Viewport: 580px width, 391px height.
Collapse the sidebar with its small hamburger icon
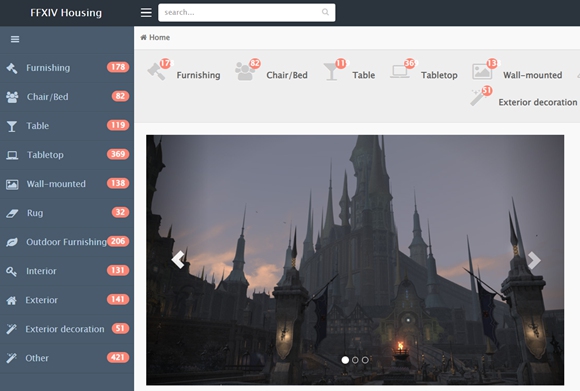point(15,39)
